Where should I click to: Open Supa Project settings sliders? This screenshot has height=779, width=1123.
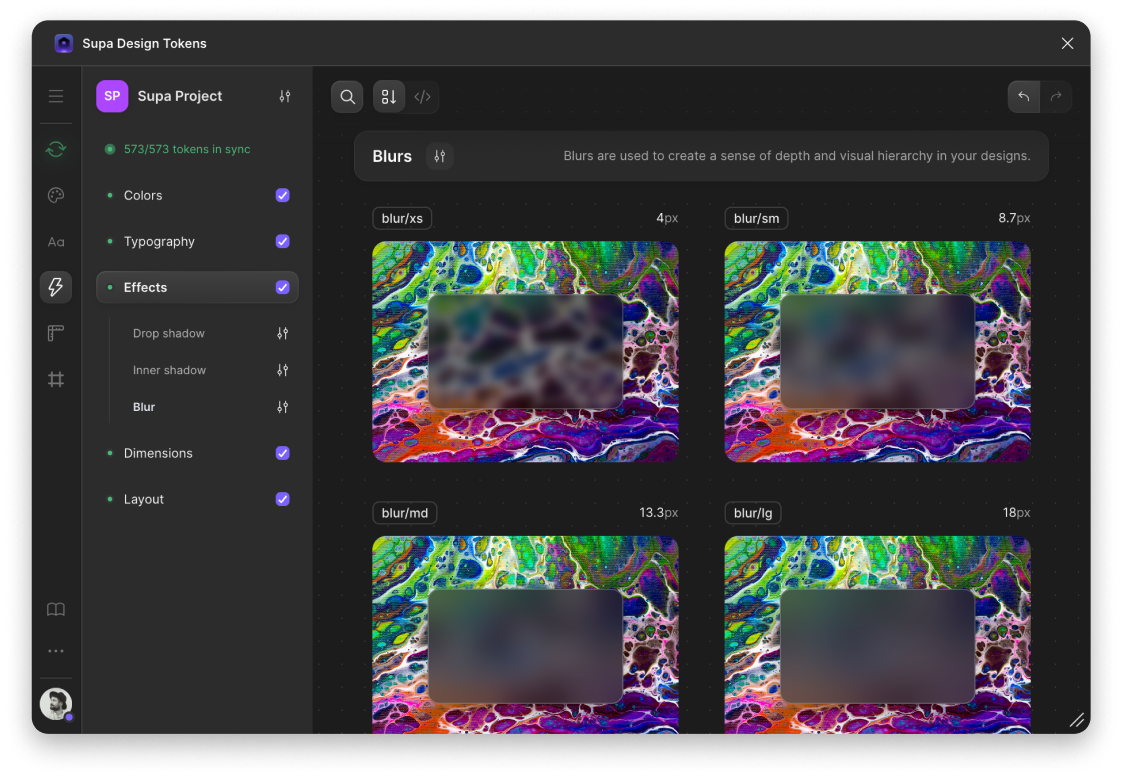point(285,96)
